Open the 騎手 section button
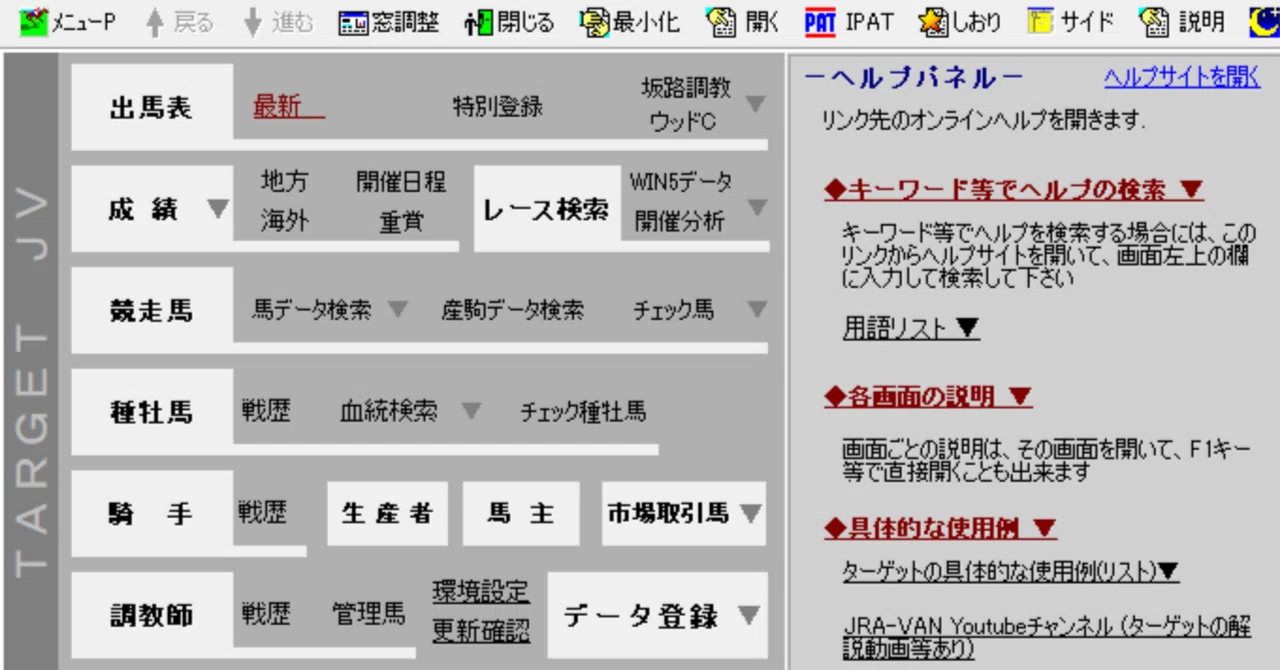The width and height of the screenshot is (1280, 670). tap(152, 514)
